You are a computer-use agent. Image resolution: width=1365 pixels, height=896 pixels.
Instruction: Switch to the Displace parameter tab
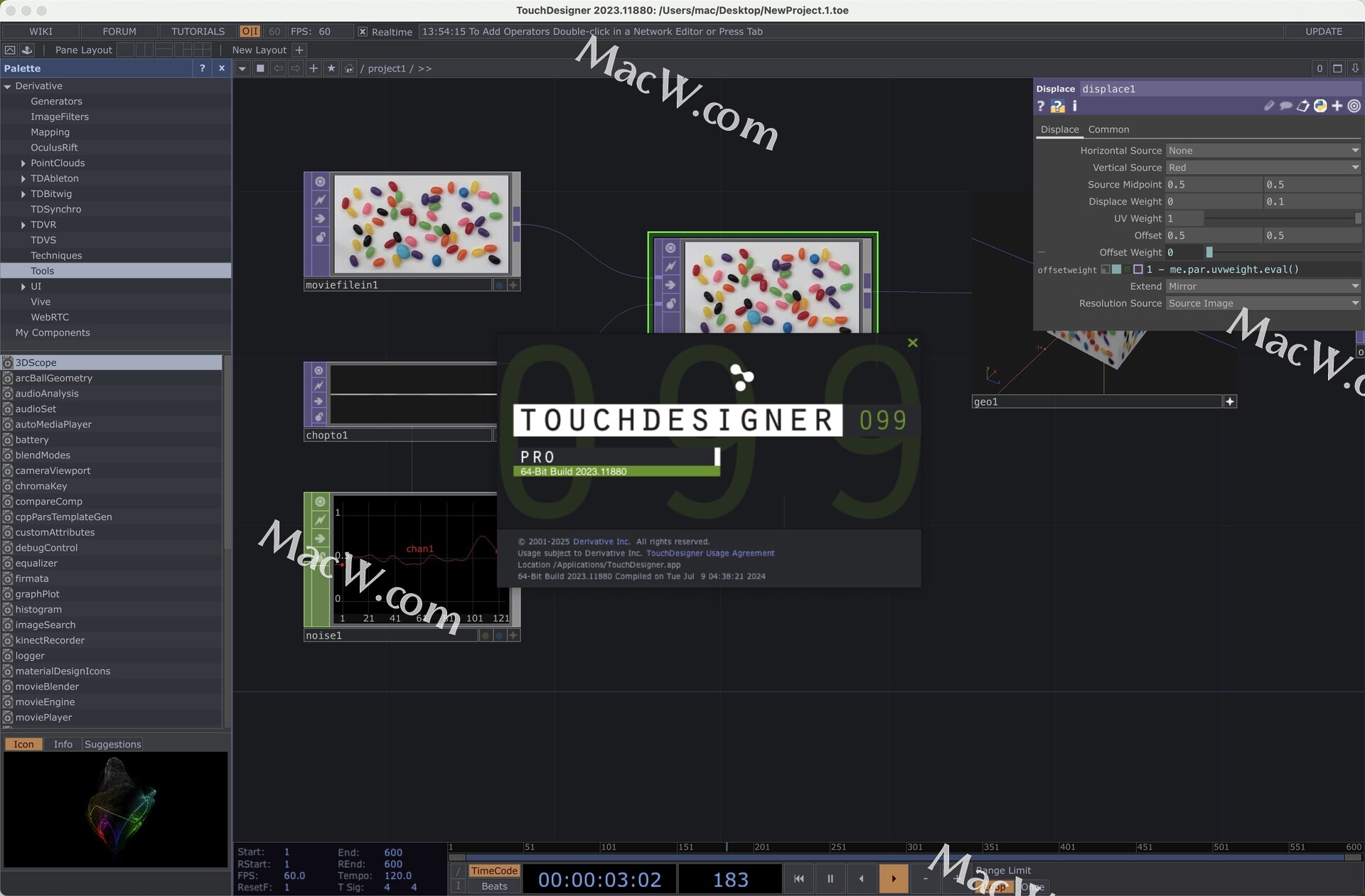click(1059, 129)
